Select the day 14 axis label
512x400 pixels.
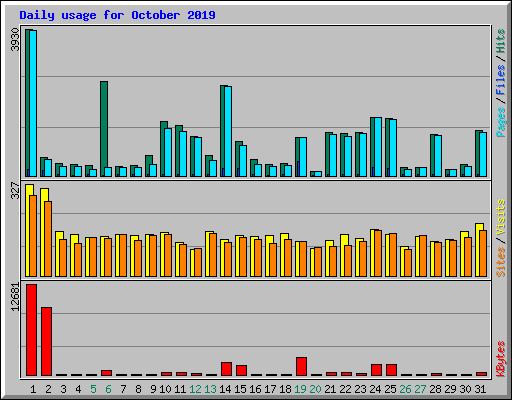click(x=225, y=389)
